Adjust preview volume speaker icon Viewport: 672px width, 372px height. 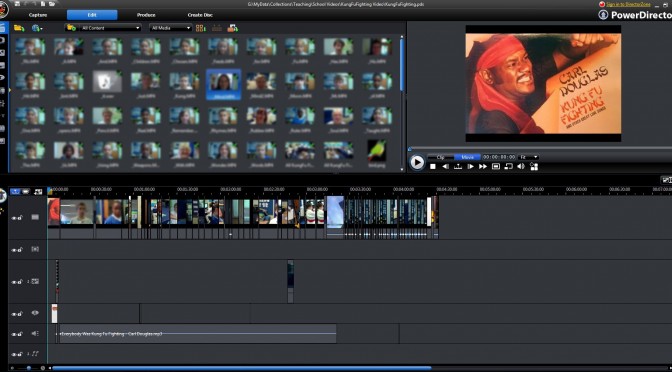[x=521, y=166]
